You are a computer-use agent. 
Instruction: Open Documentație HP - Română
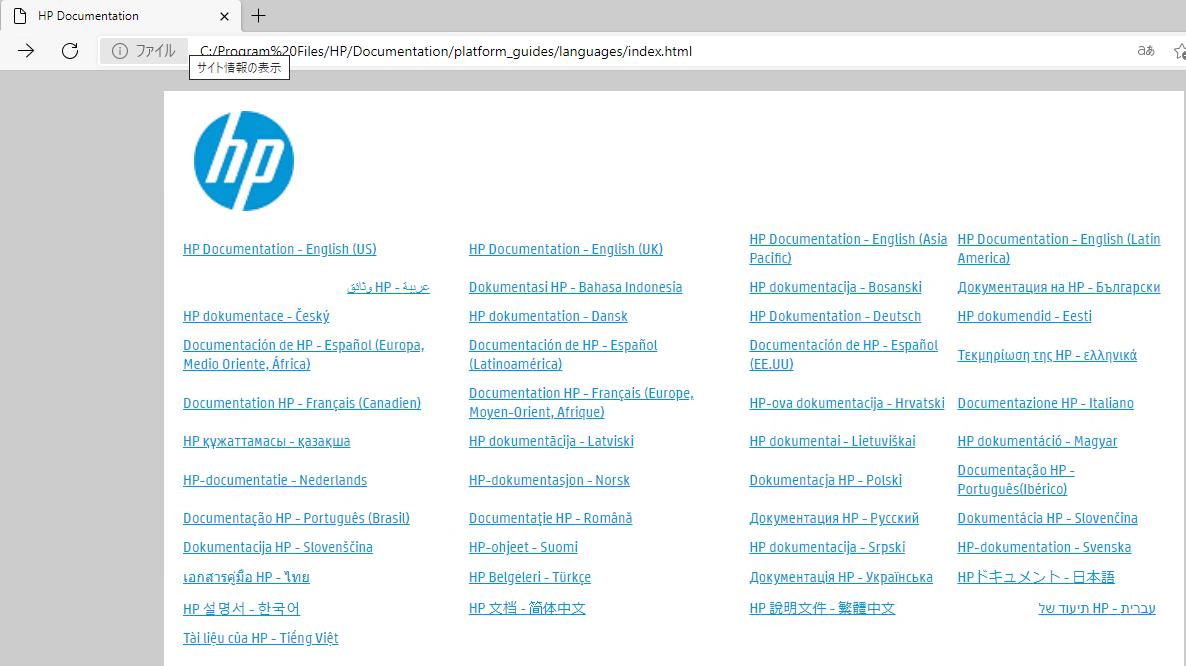551,519
